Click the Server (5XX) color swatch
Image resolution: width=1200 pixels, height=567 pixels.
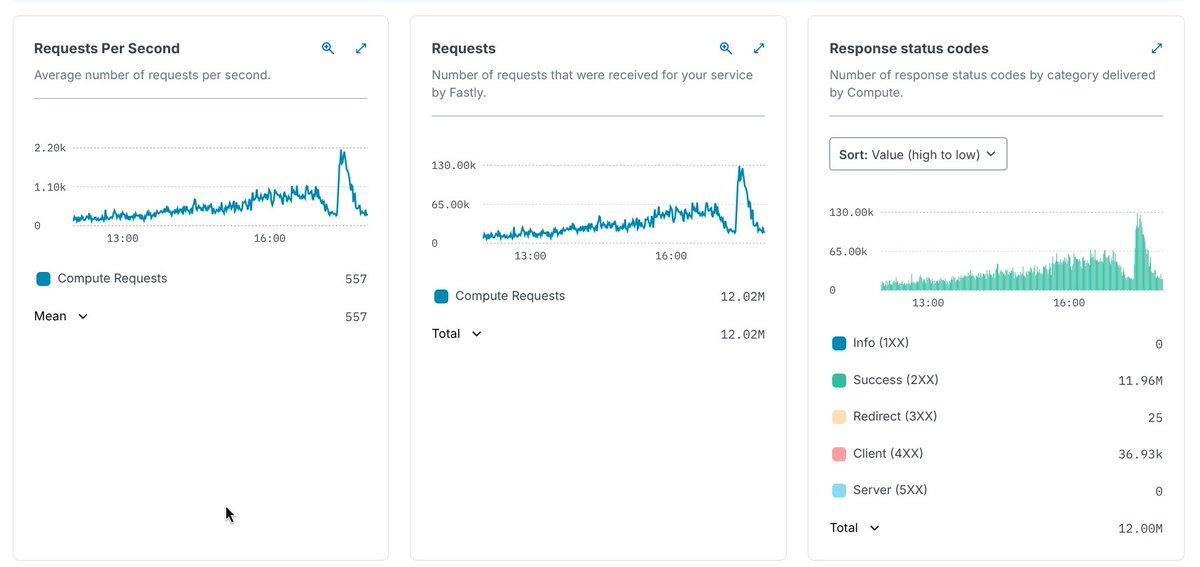pos(839,490)
